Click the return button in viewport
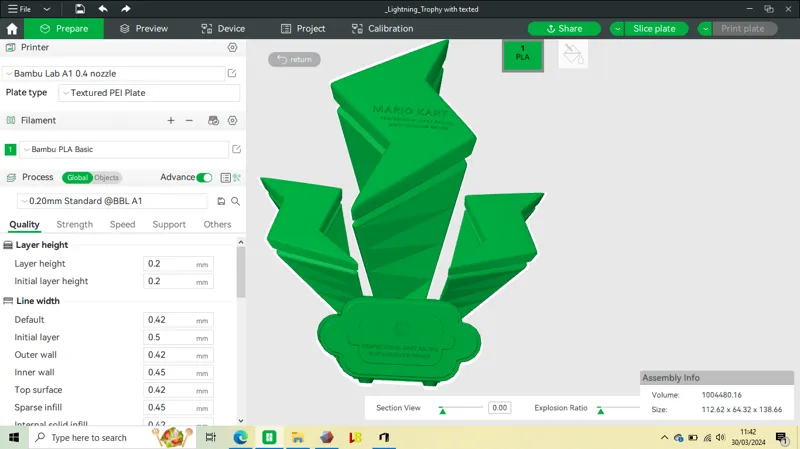Screen dimensions: 800x449 294,59
